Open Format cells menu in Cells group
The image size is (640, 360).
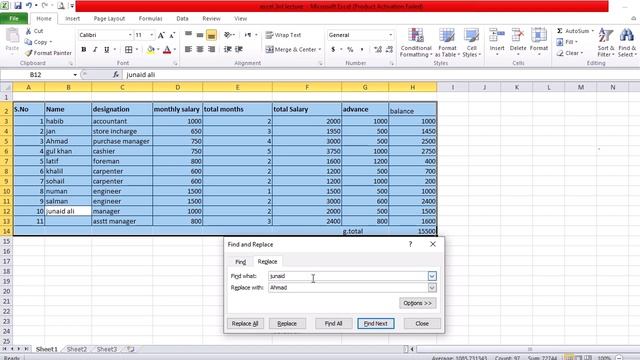coord(539,42)
